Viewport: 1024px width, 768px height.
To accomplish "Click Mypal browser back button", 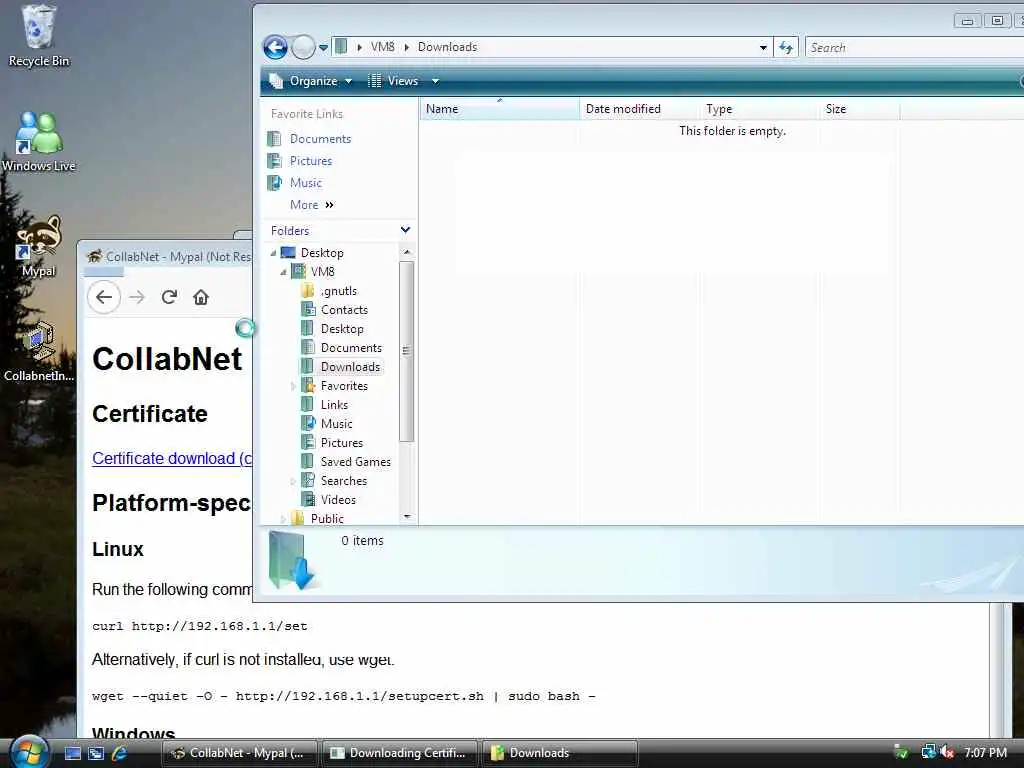I will (x=104, y=297).
